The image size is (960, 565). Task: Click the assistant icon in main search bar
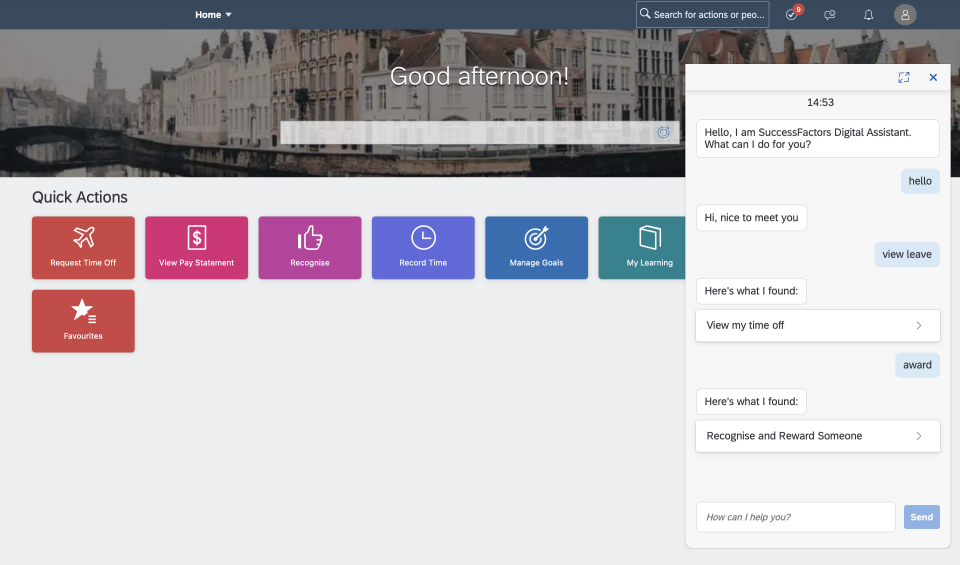pyautogui.click(x=664, y=132)
